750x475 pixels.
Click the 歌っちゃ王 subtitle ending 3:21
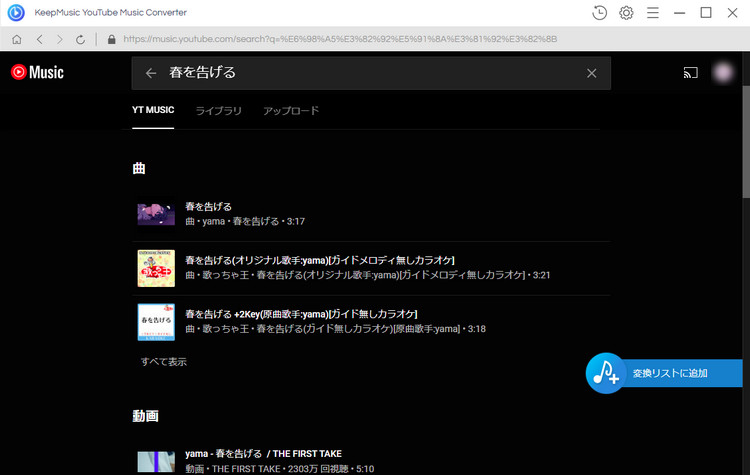368,275
